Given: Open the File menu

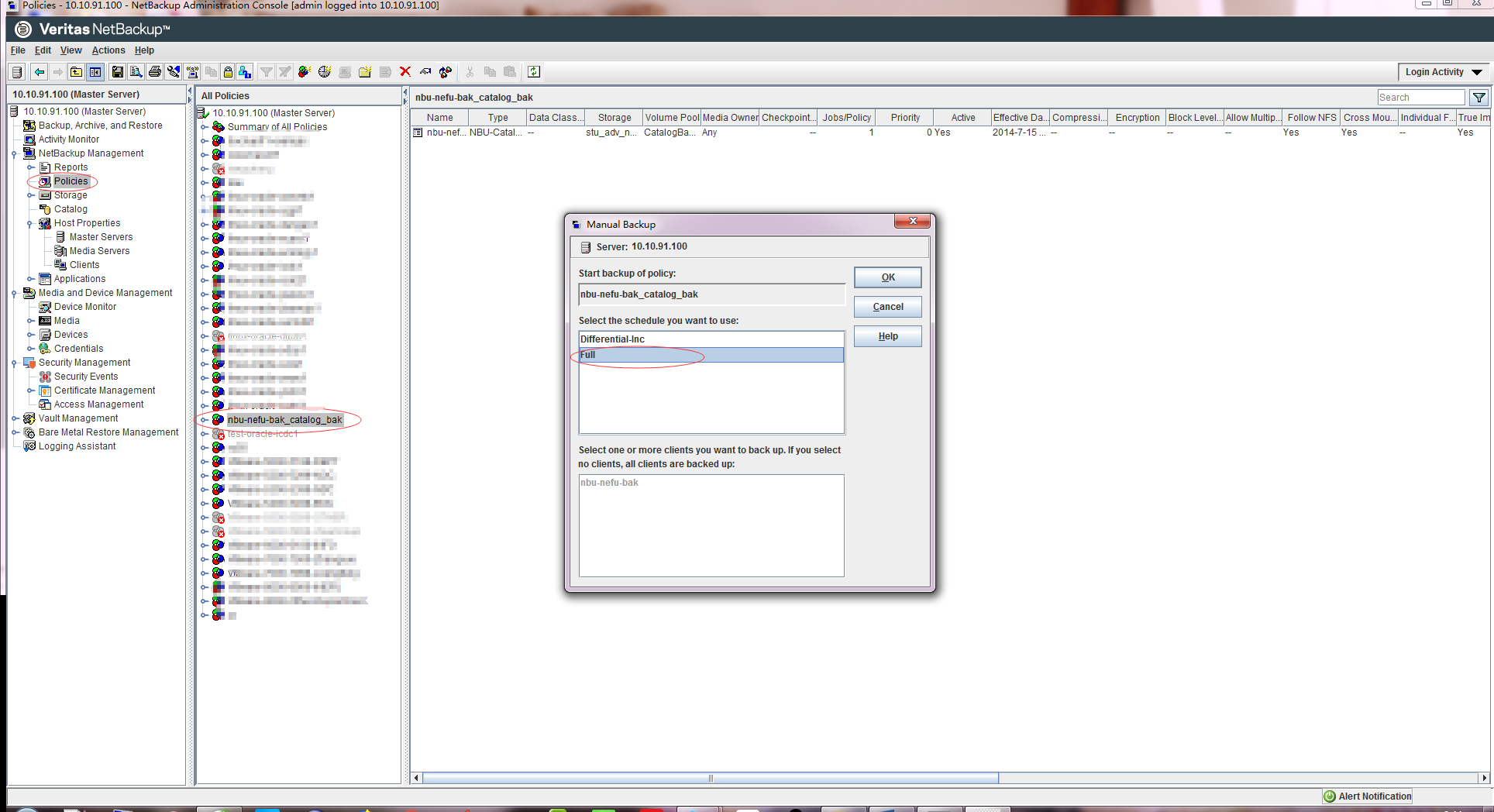Looking at the screenshot, I should [18, 50].
